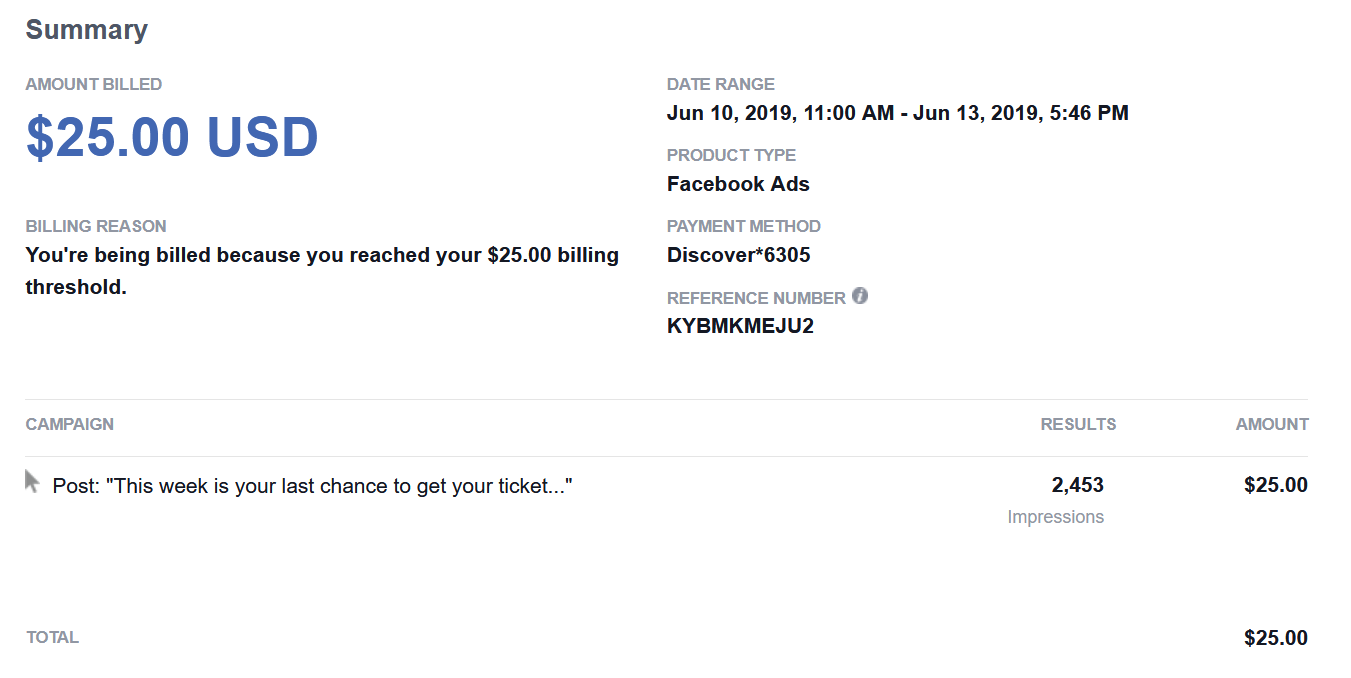
Task: Click the Facebook Ads product type
Action: click(x=738, y=184)
